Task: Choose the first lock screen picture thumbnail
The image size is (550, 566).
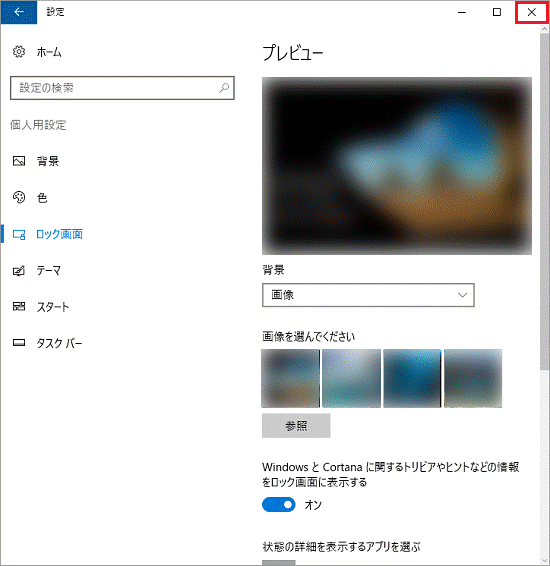Action: pos(291,378)
